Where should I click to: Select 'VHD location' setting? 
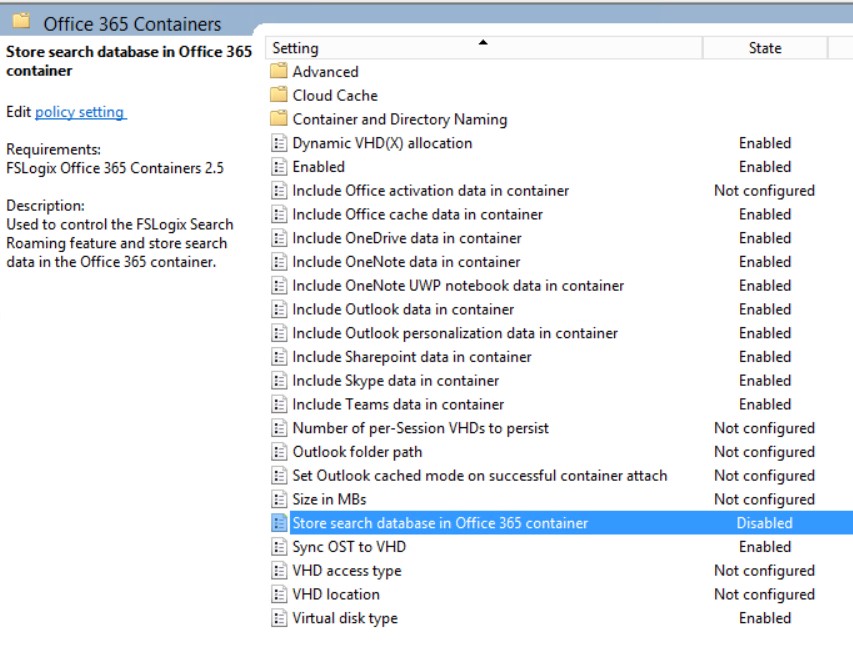pyautogui.click(x=336, y=594)
